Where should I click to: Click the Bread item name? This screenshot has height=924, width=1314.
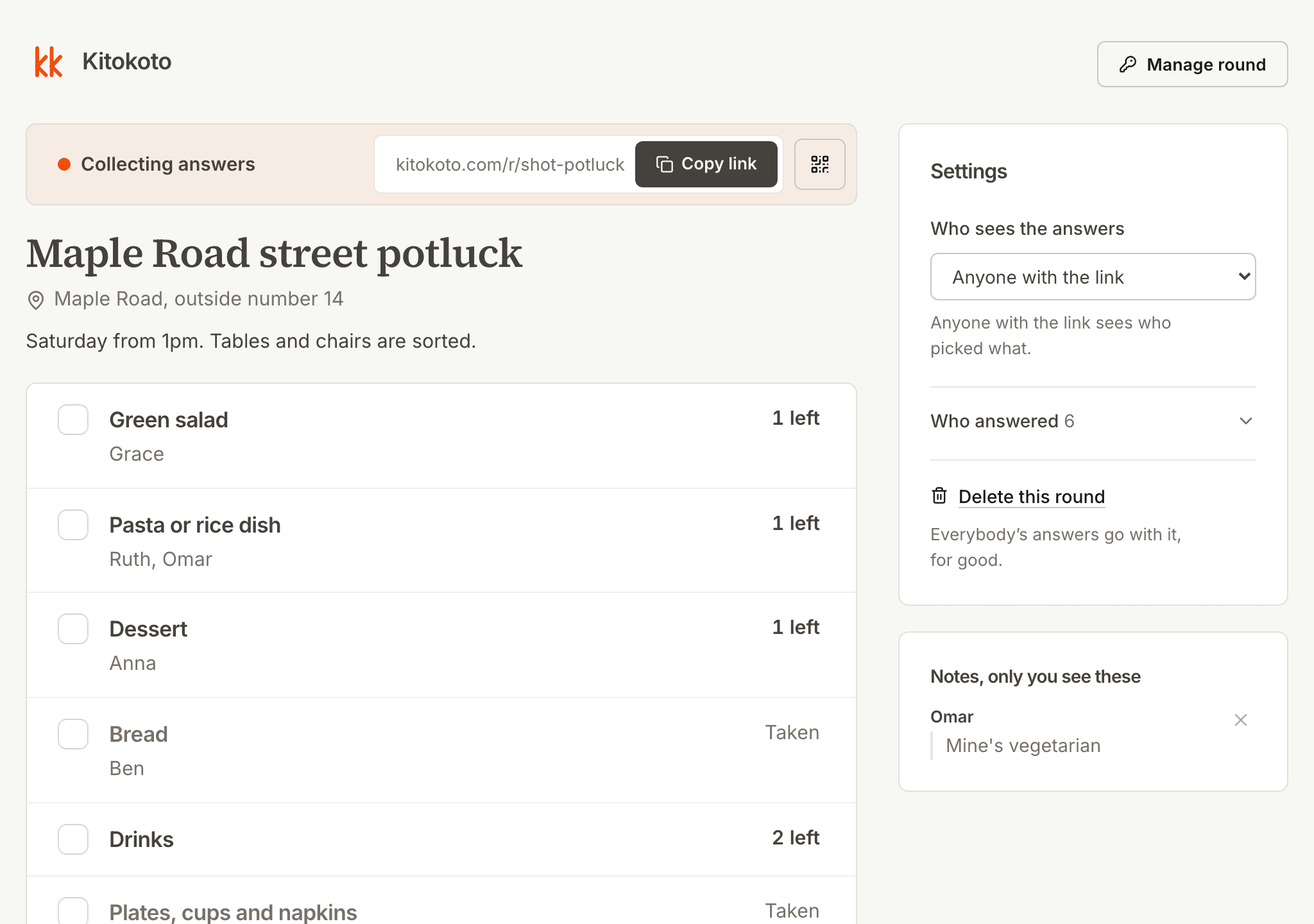(139, 734)
